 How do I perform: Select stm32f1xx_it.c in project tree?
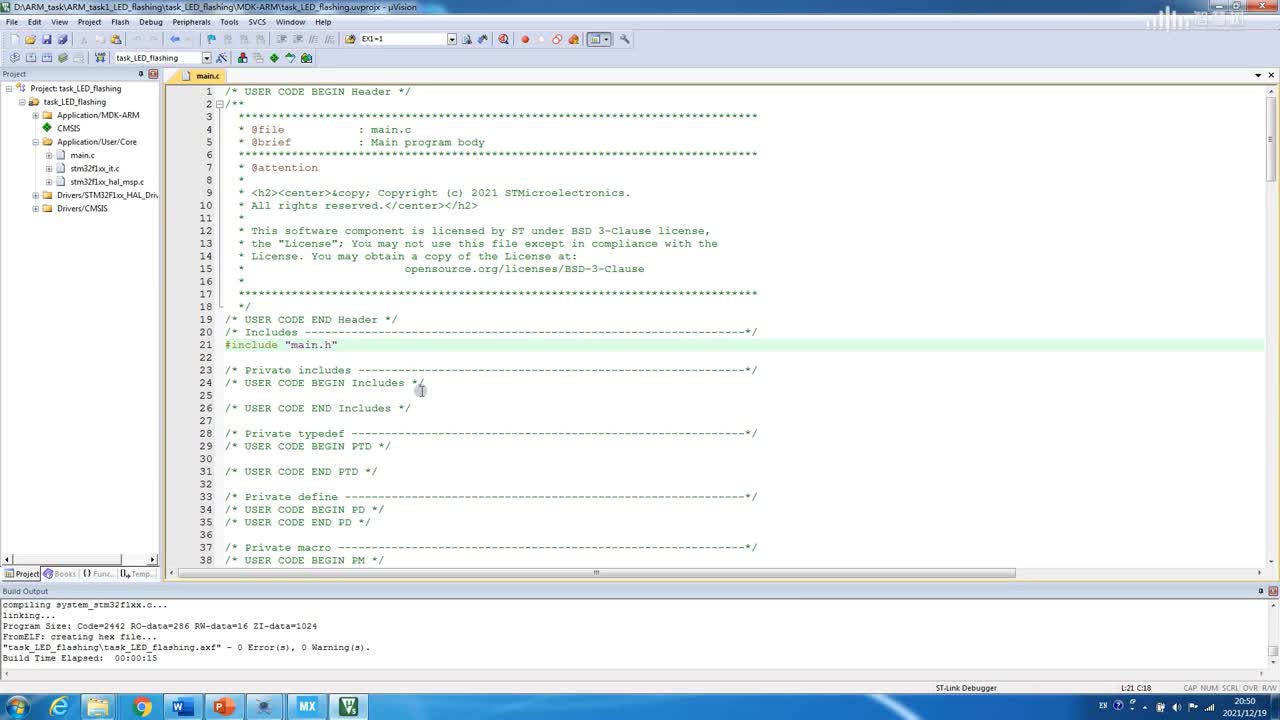pyautogui.click(x=94, y=169)
